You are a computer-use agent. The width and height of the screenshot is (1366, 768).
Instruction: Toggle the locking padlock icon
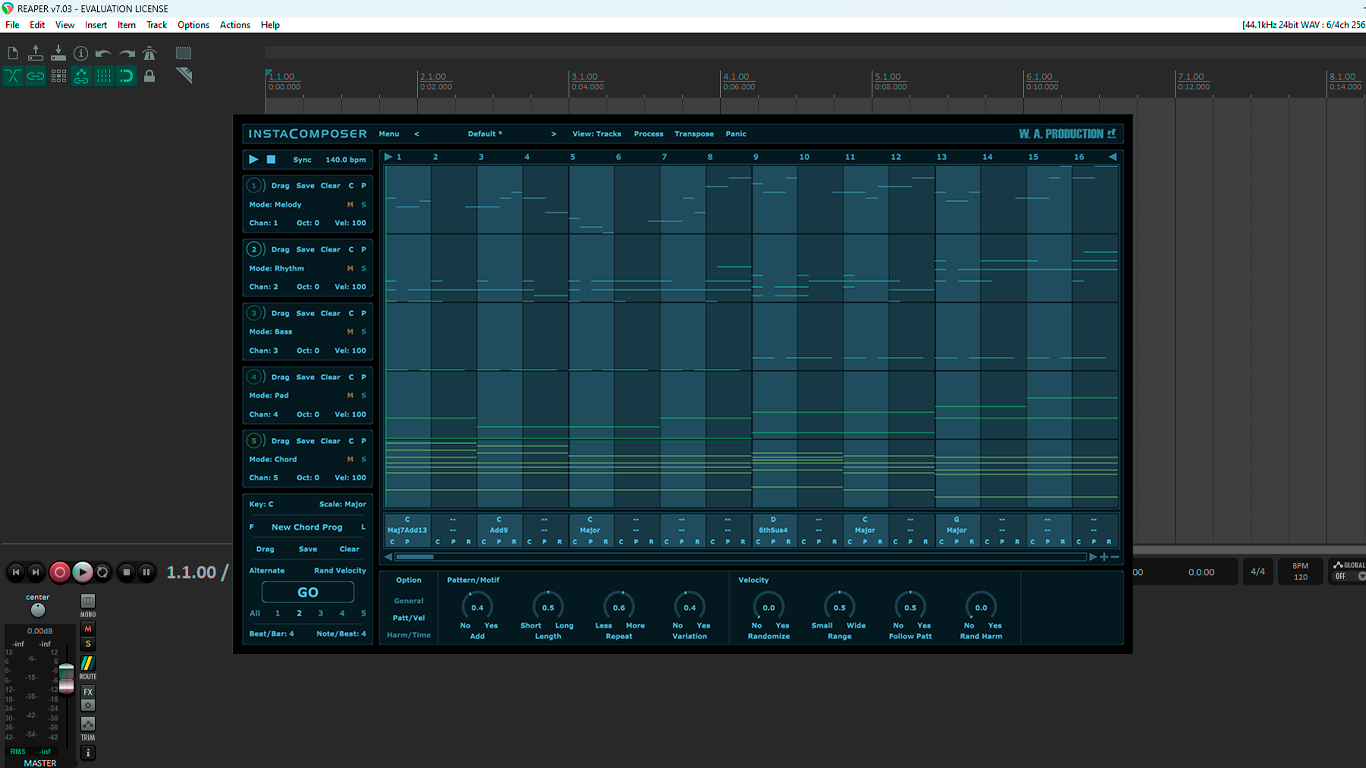(150, 76)
